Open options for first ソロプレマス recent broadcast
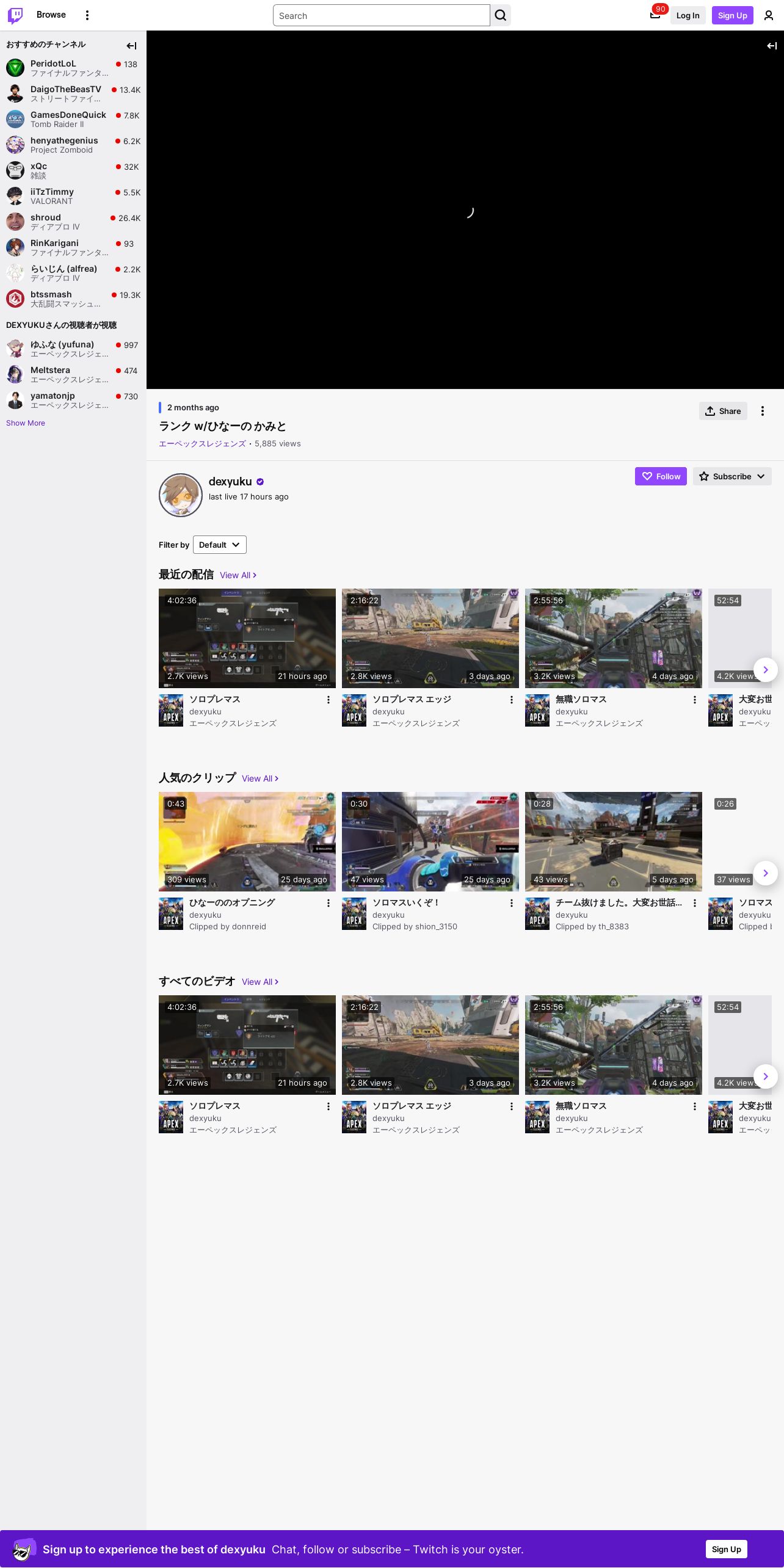 coord(328,700)
